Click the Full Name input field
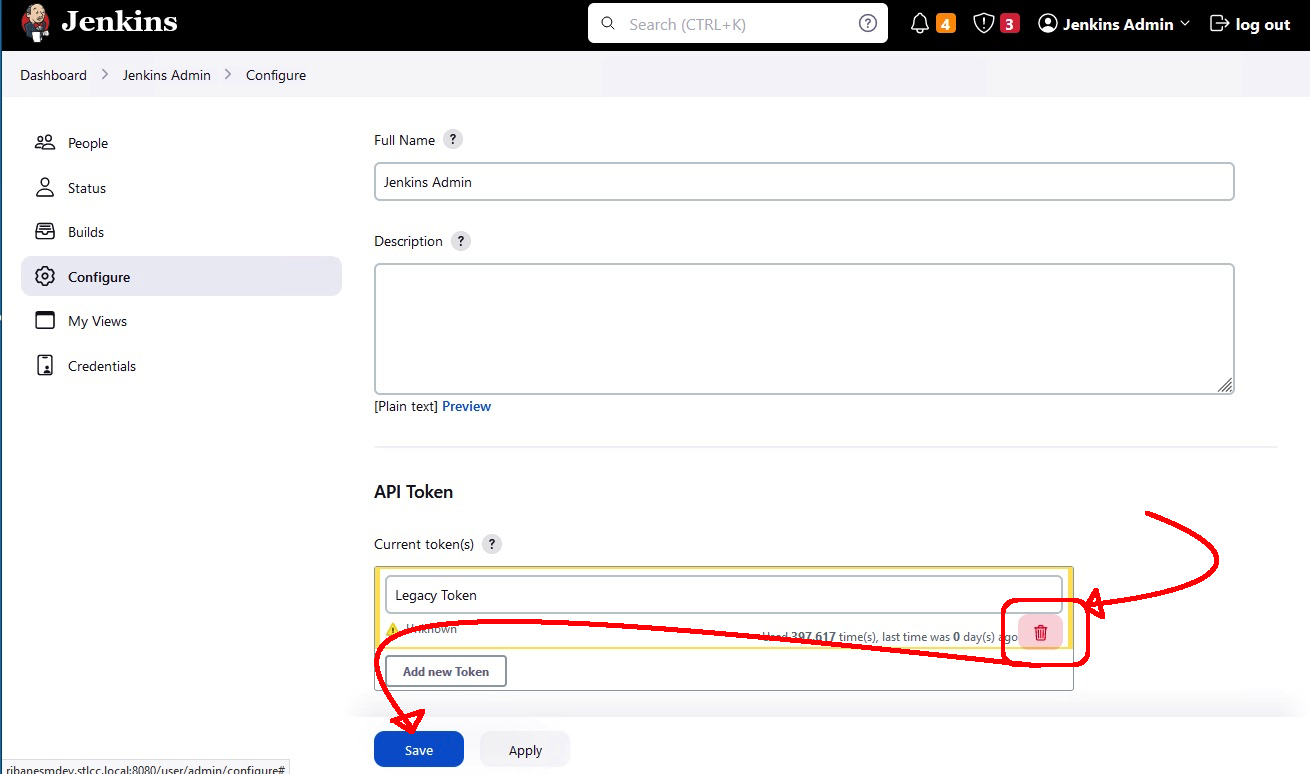This screenshot has height=774, width=1310. click(x=804, y=182)
